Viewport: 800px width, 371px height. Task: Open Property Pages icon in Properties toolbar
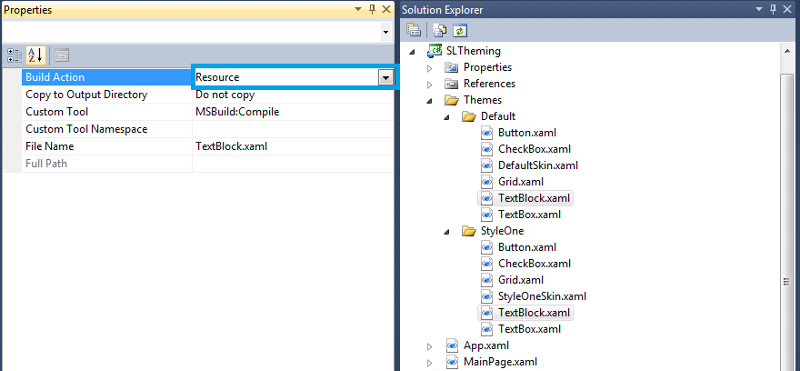click(62, 55)
